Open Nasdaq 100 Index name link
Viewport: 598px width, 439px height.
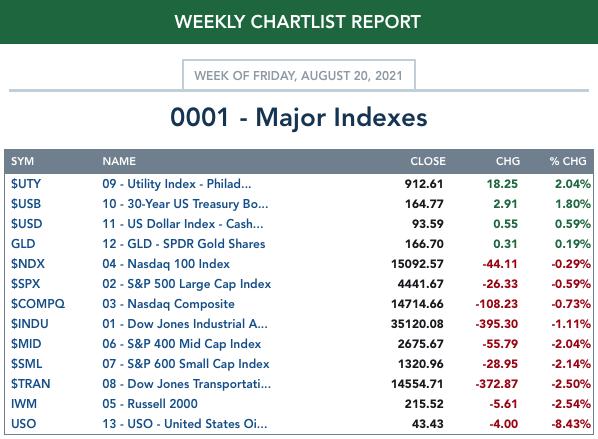tap(166, 264)
